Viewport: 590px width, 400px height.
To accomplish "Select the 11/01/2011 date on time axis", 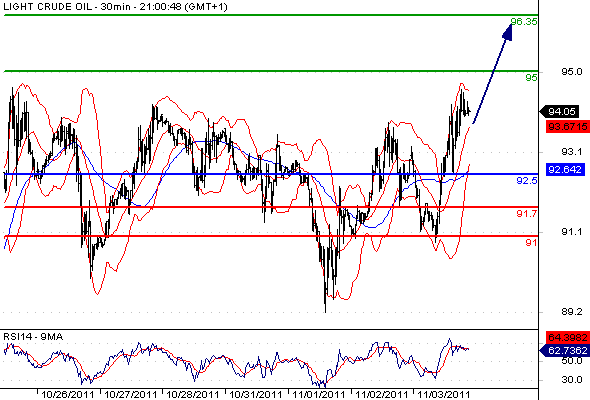I will click(318, 395).
